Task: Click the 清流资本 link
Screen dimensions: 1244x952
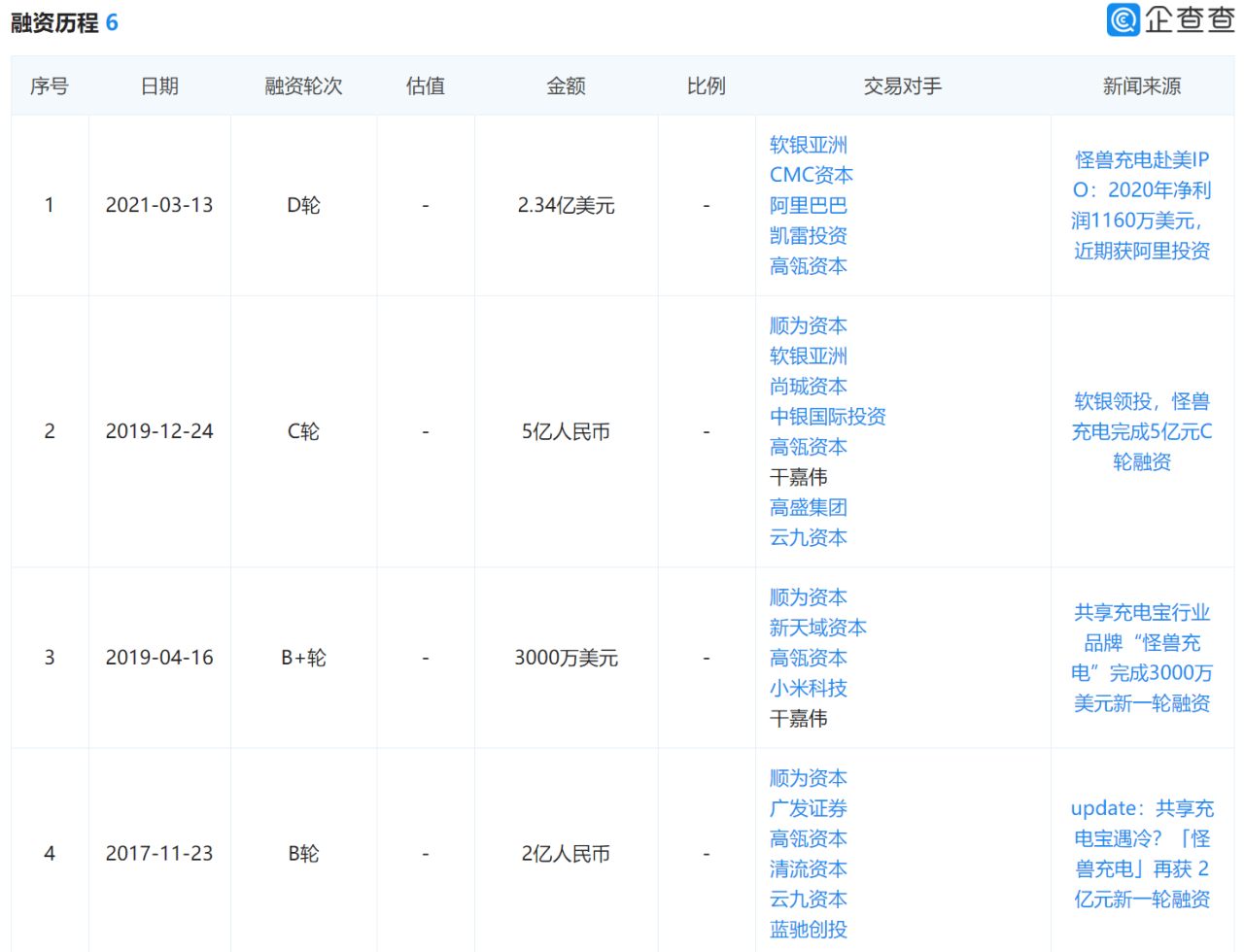Action: click(x=808, y=868)
